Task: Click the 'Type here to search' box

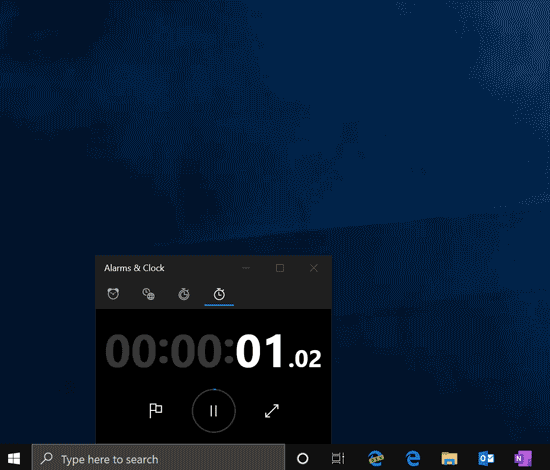Action: pos(158,458)
